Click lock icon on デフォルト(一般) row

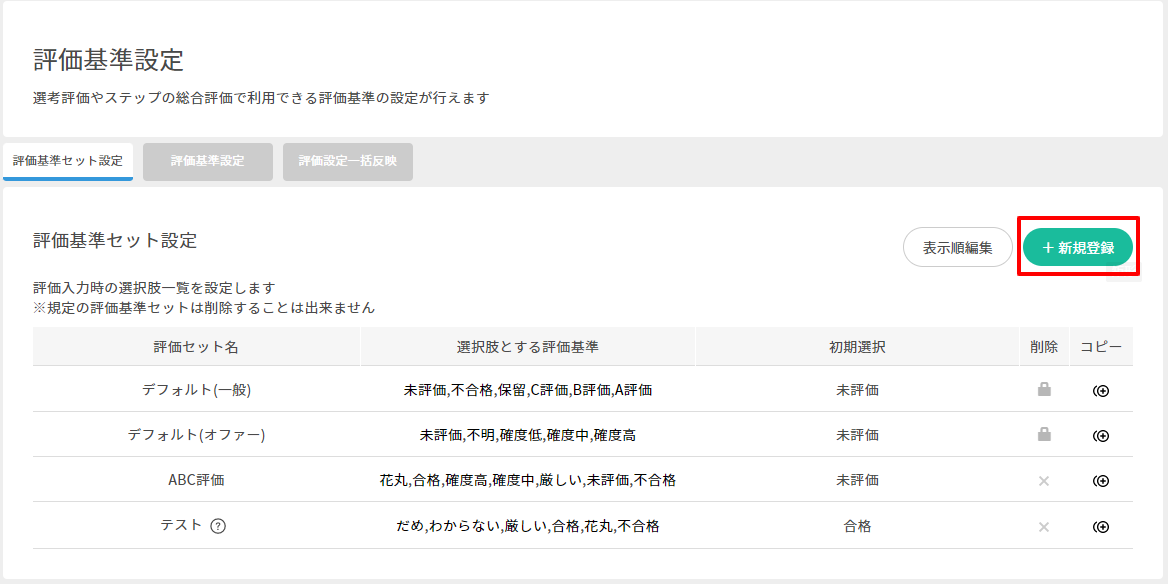pos(1044,390)
